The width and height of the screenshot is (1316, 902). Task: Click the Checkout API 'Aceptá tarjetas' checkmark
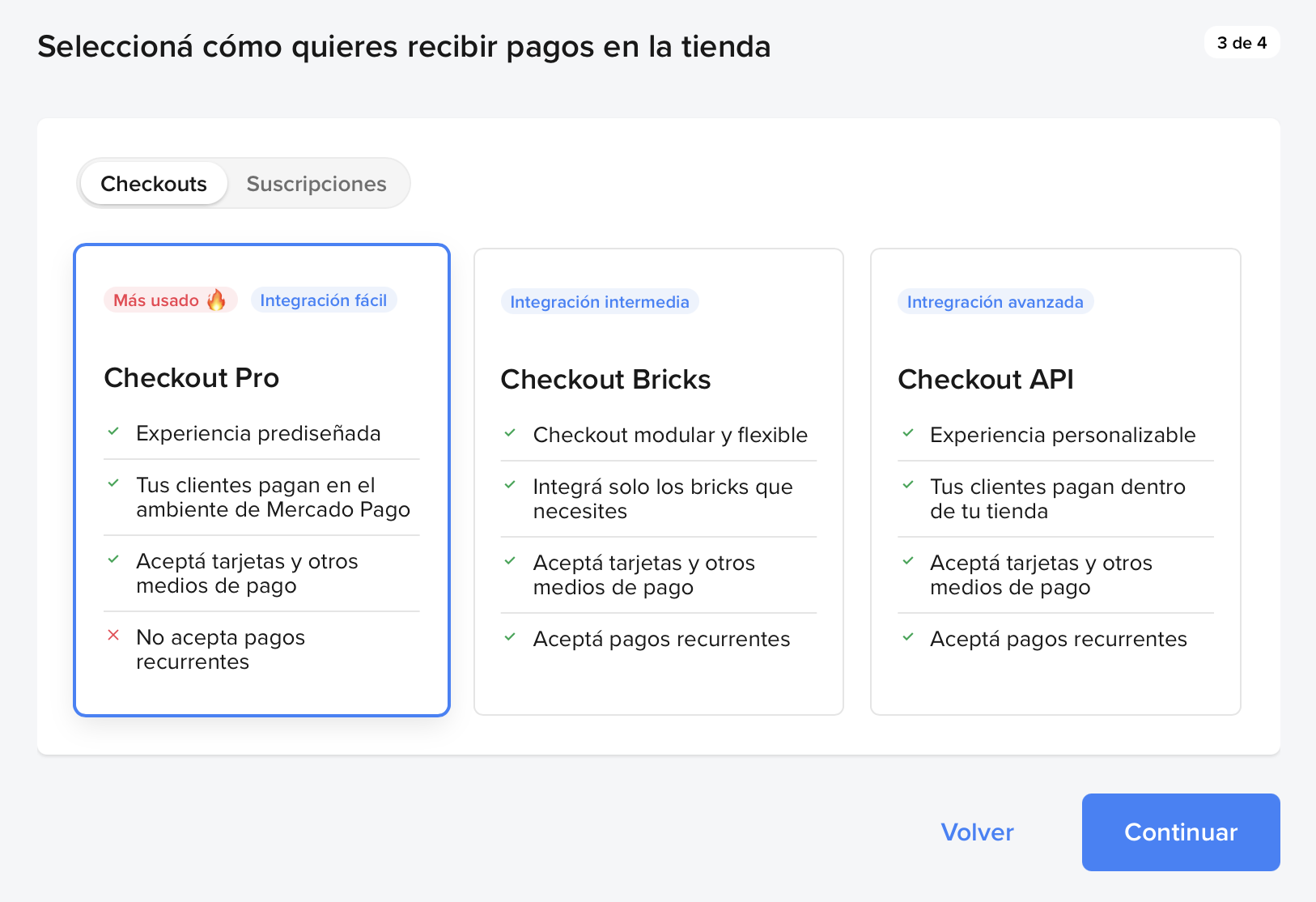click(x=908, y=561)
